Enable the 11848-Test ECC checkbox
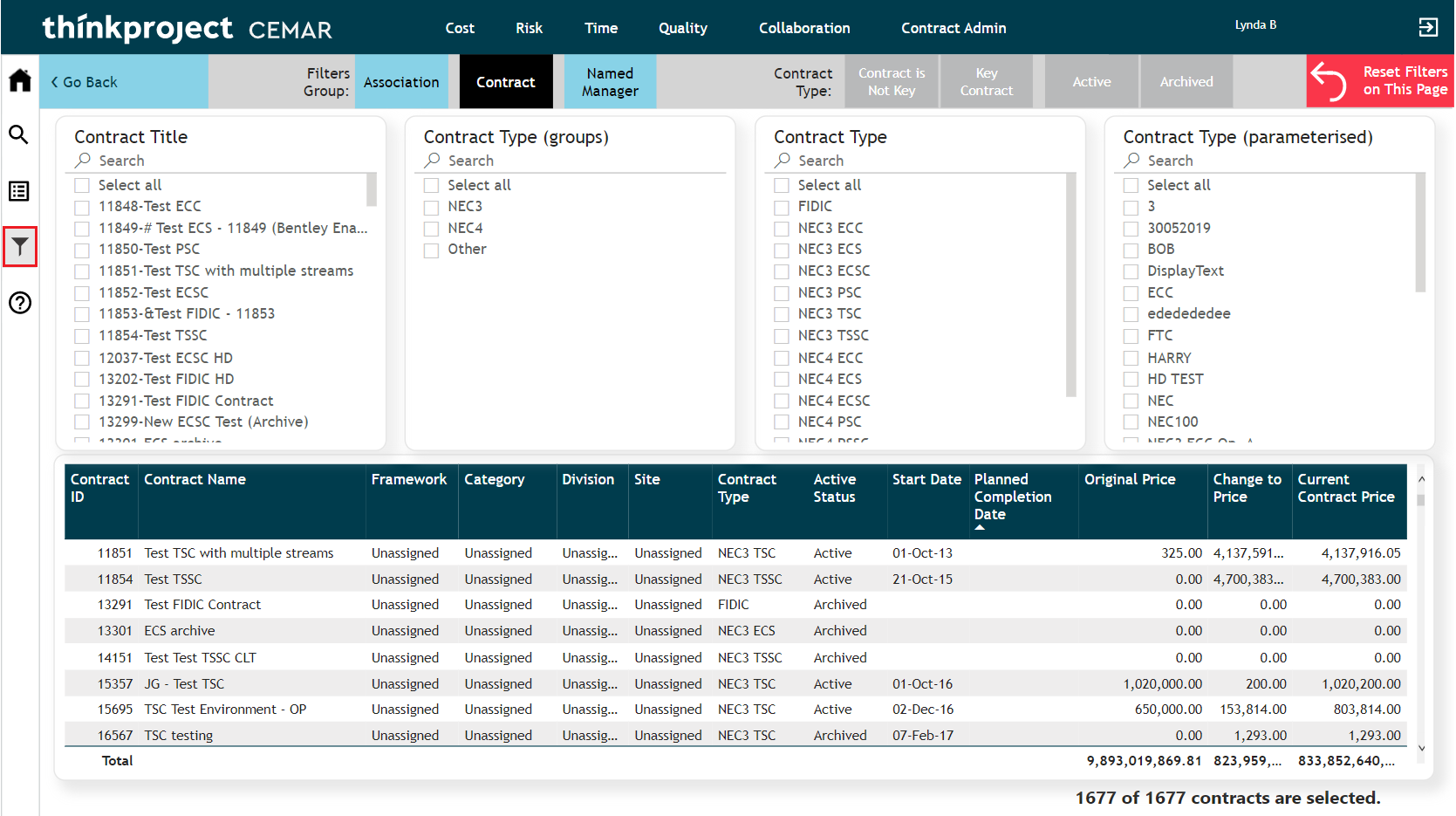 (x=82, y=207)
